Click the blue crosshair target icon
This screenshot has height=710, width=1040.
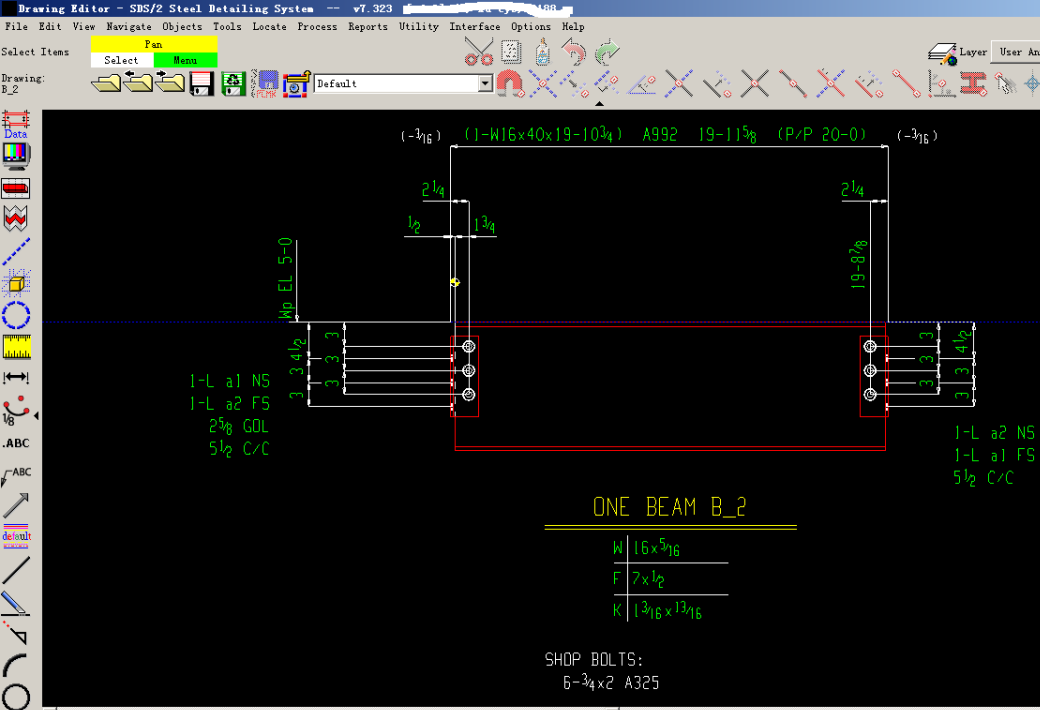click(1032, 84)
